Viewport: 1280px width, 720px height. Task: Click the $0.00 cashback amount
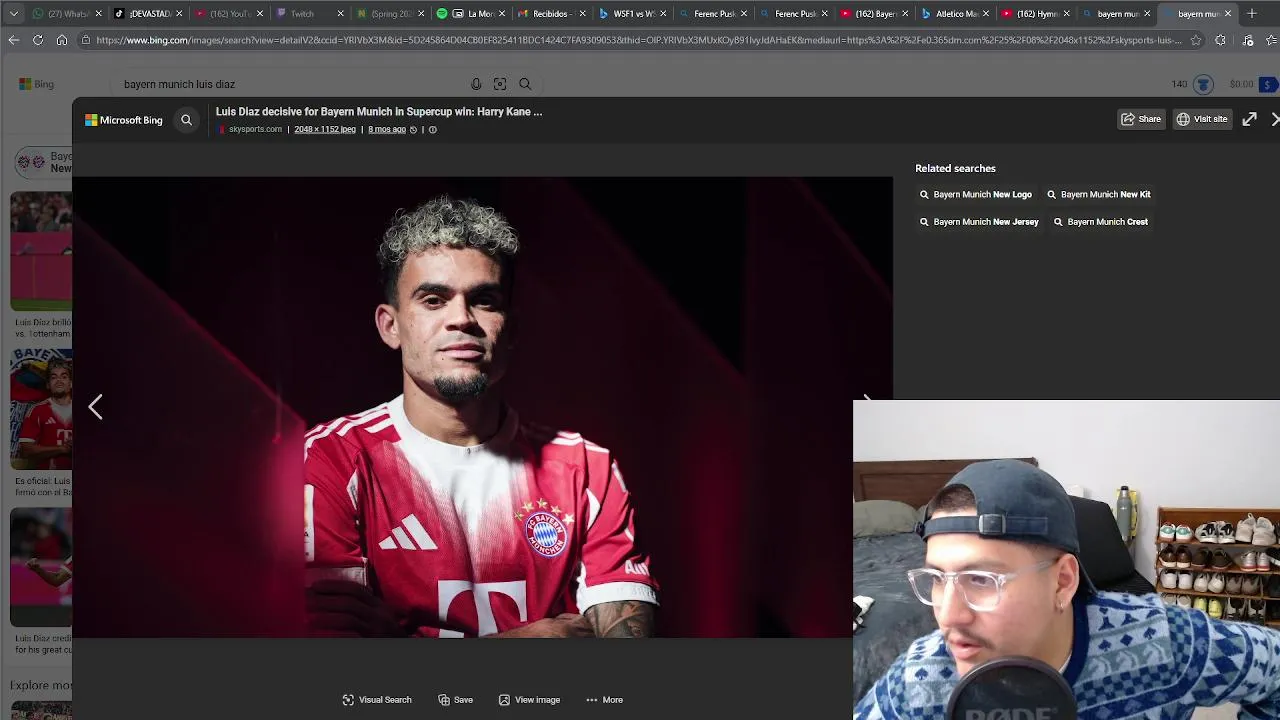1241,84
